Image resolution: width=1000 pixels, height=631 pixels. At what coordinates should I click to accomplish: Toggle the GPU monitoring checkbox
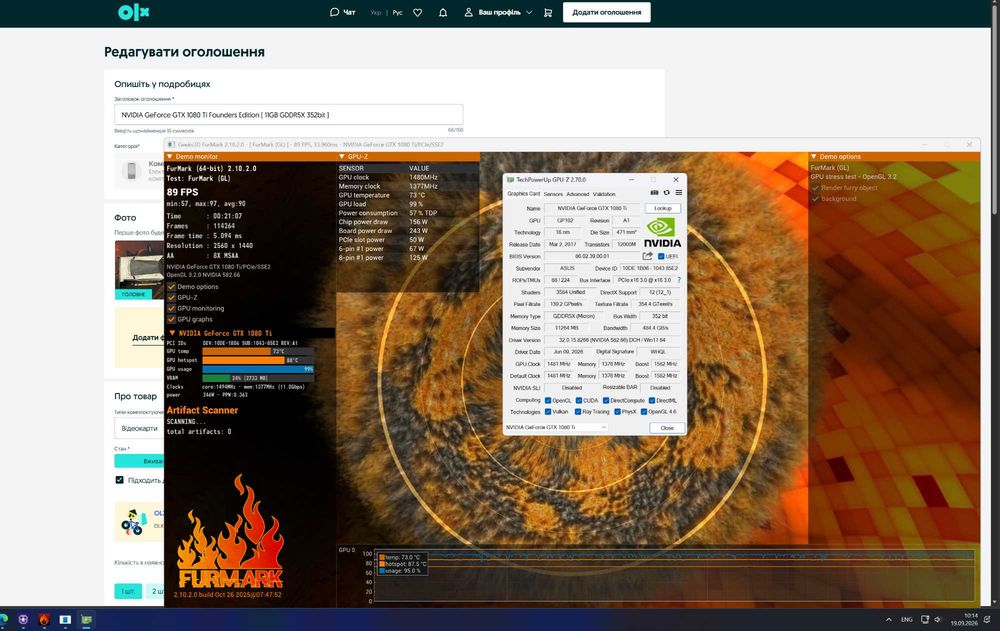(172, 308)
